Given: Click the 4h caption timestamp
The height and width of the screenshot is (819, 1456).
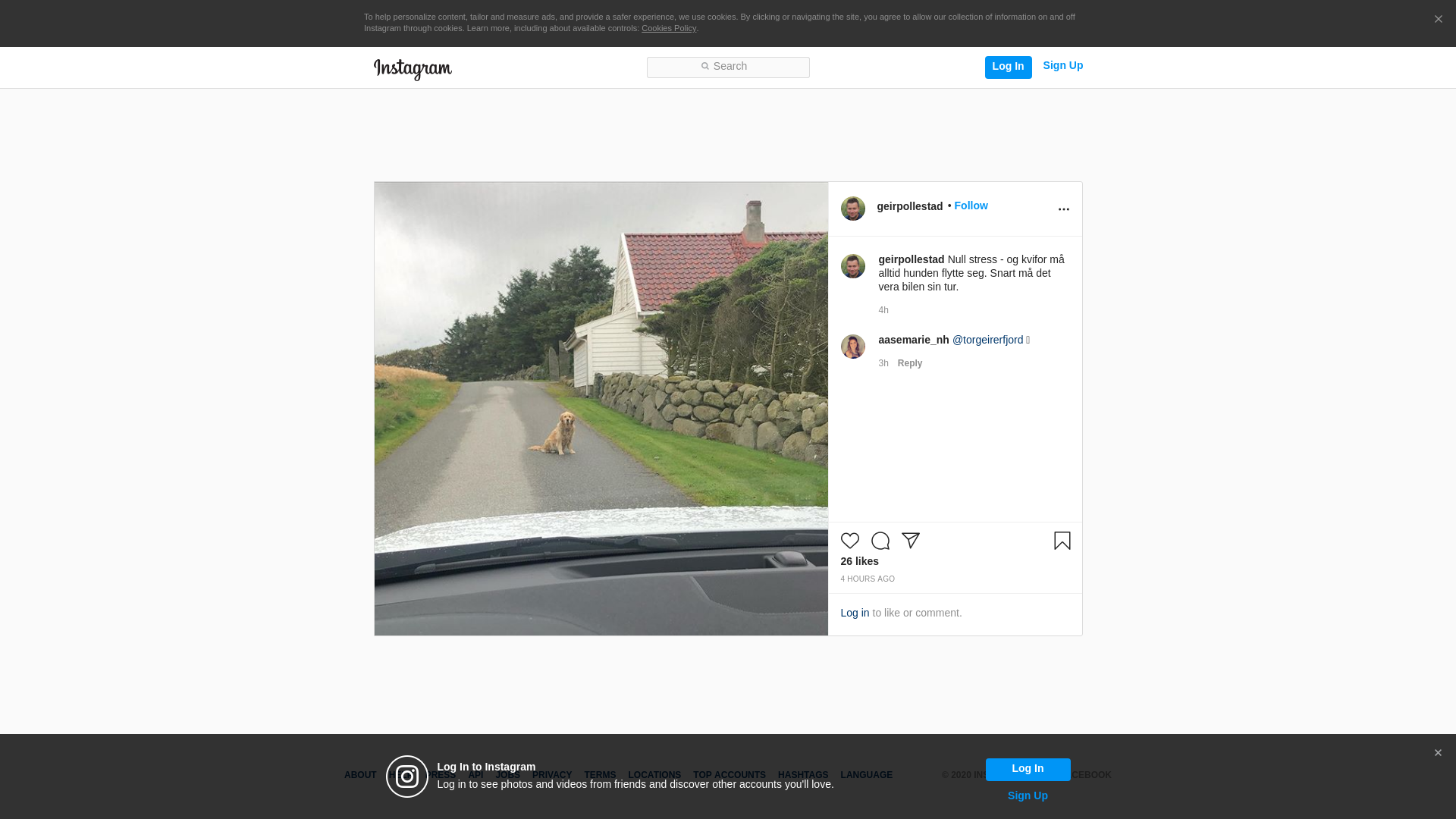Looking at the screenshot, I should (x=883, y=310).
